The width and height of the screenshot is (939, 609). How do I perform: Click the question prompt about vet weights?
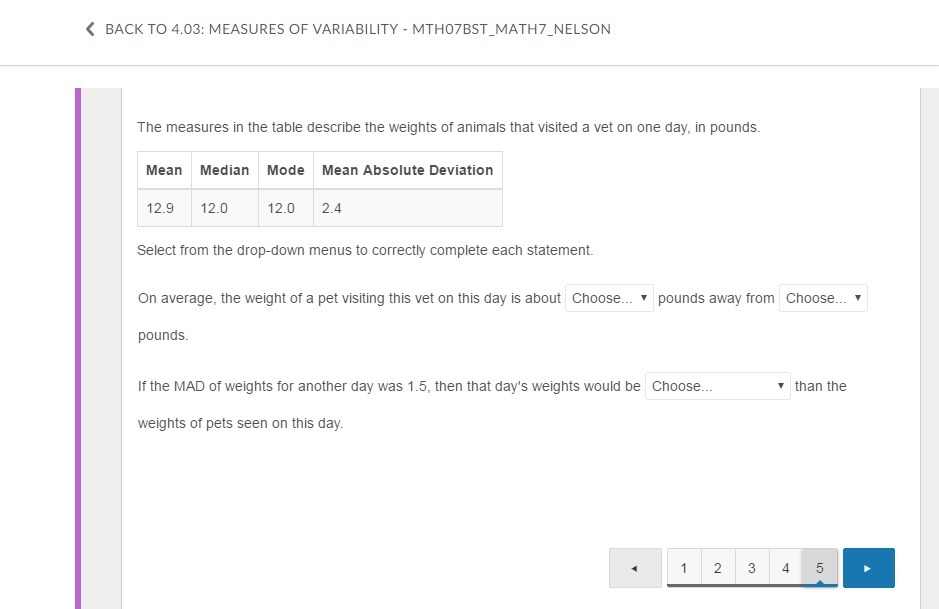point(448,128)
